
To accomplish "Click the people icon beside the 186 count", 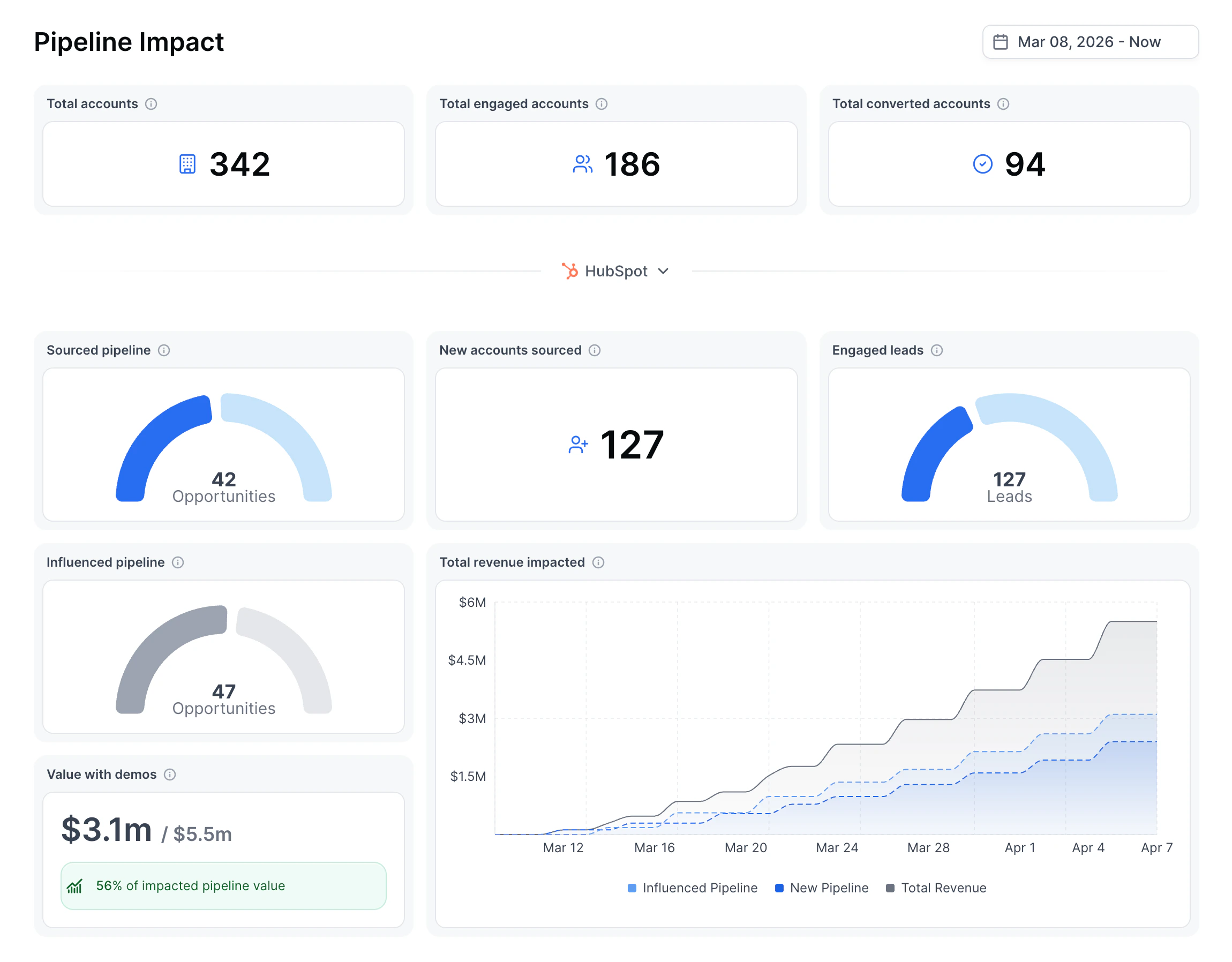I will pyautogui.click(x=582, y=164).
